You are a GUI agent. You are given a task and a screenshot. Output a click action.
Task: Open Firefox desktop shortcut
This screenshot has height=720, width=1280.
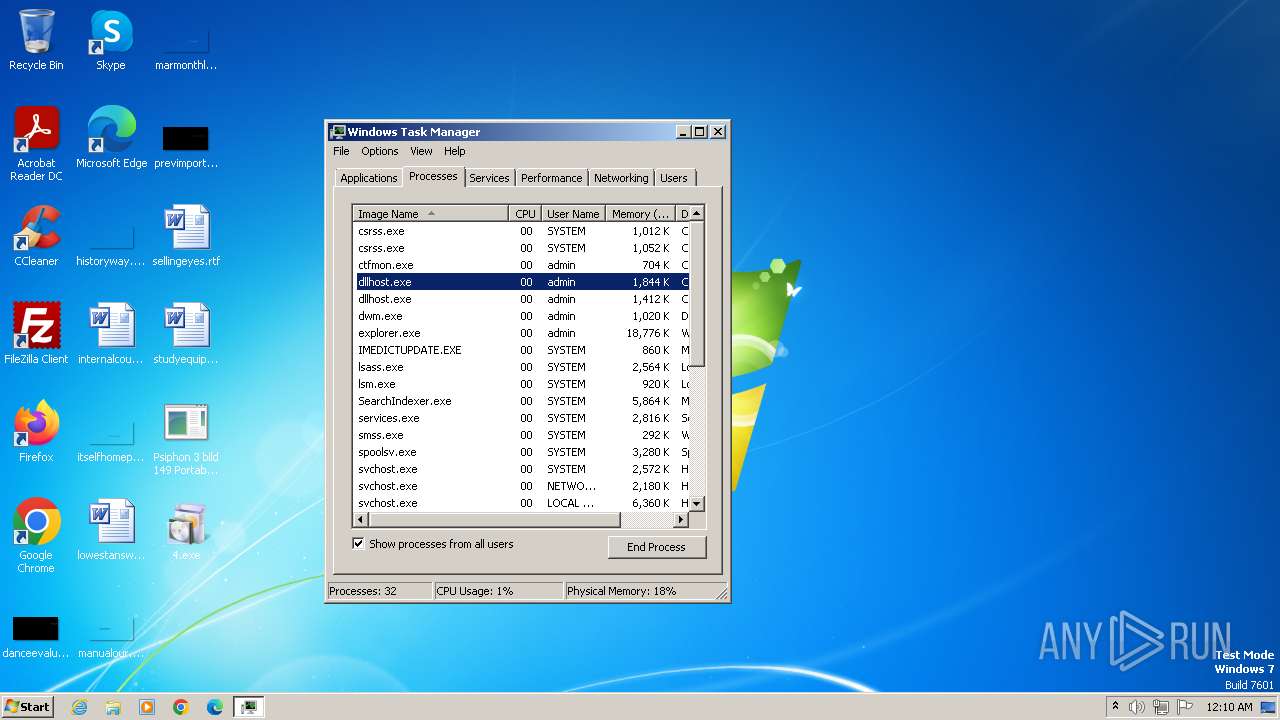(x=36, y=431)
